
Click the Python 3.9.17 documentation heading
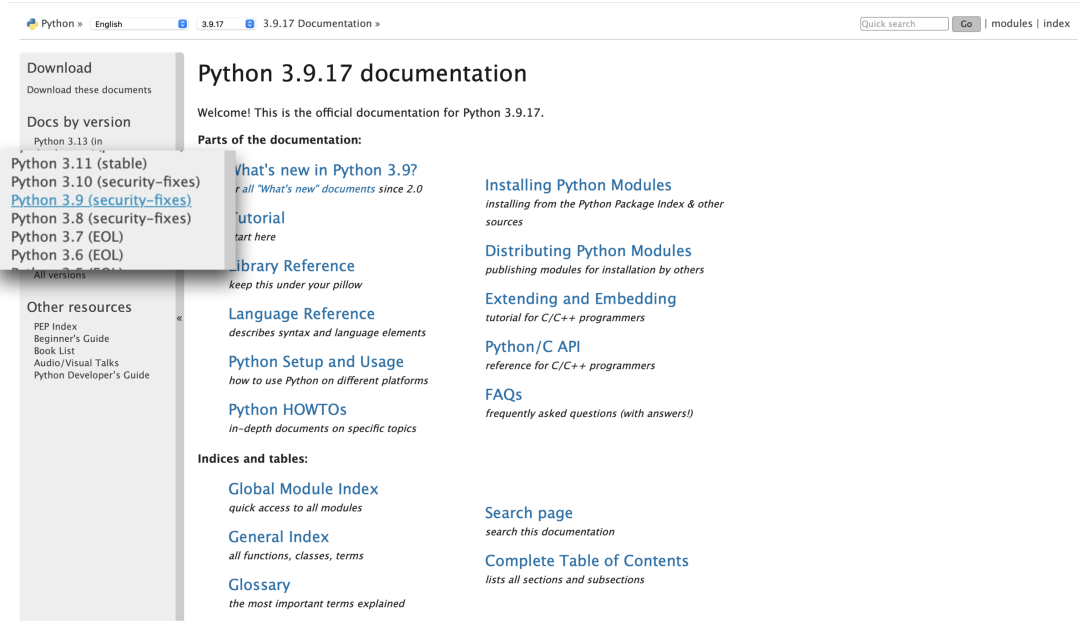(362, 73)
